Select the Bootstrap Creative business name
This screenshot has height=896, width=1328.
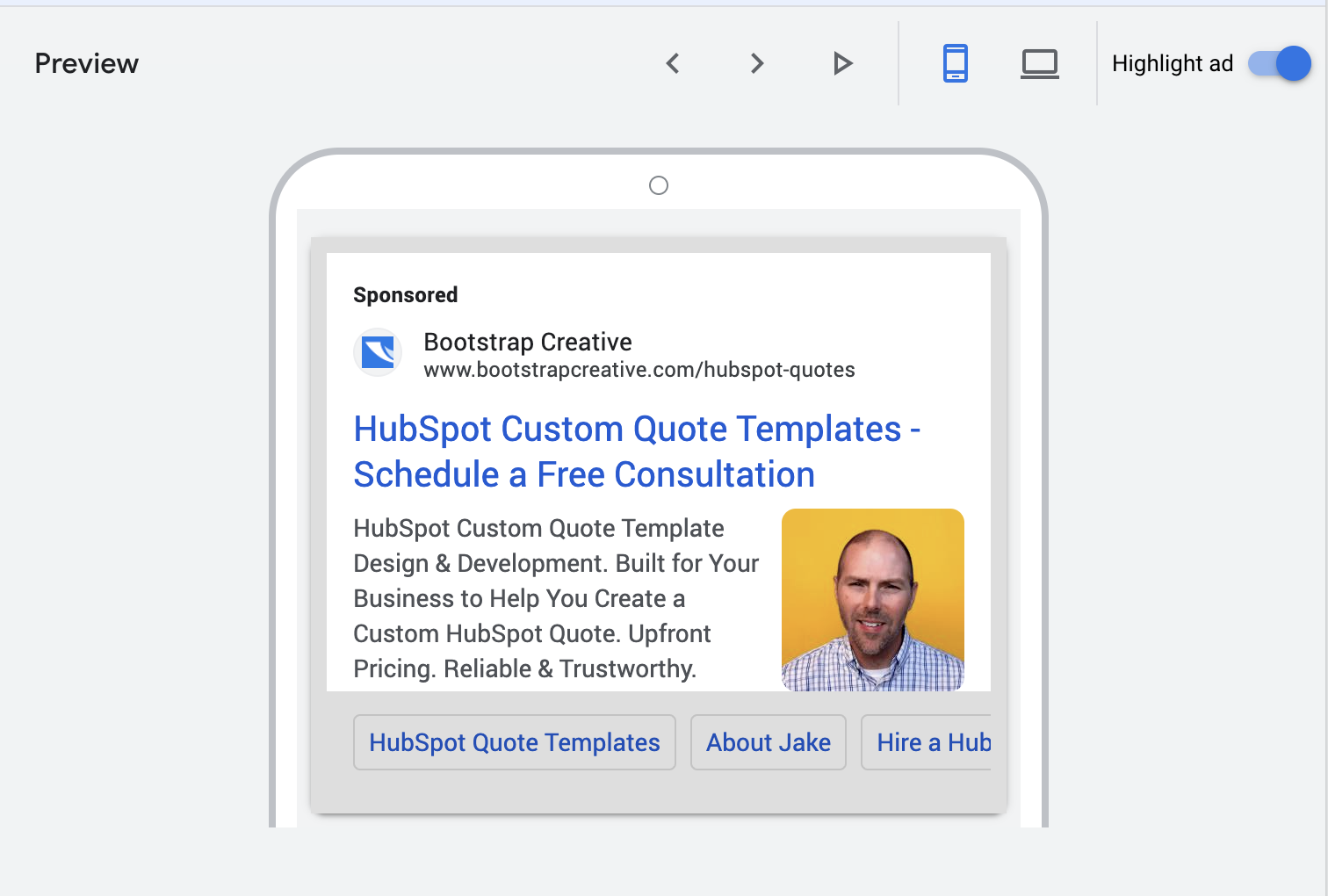(x=527, y=342)
